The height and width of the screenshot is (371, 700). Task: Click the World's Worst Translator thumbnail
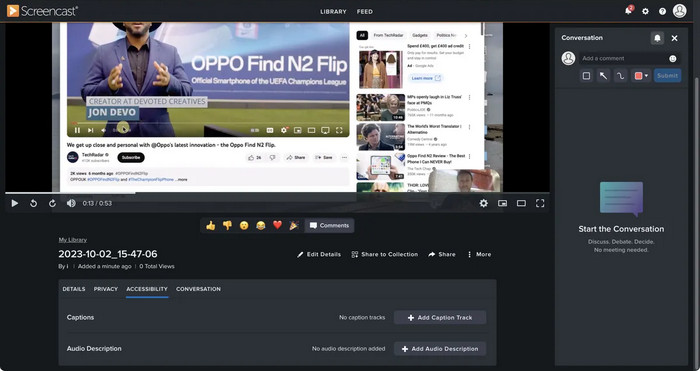(381, 137)
